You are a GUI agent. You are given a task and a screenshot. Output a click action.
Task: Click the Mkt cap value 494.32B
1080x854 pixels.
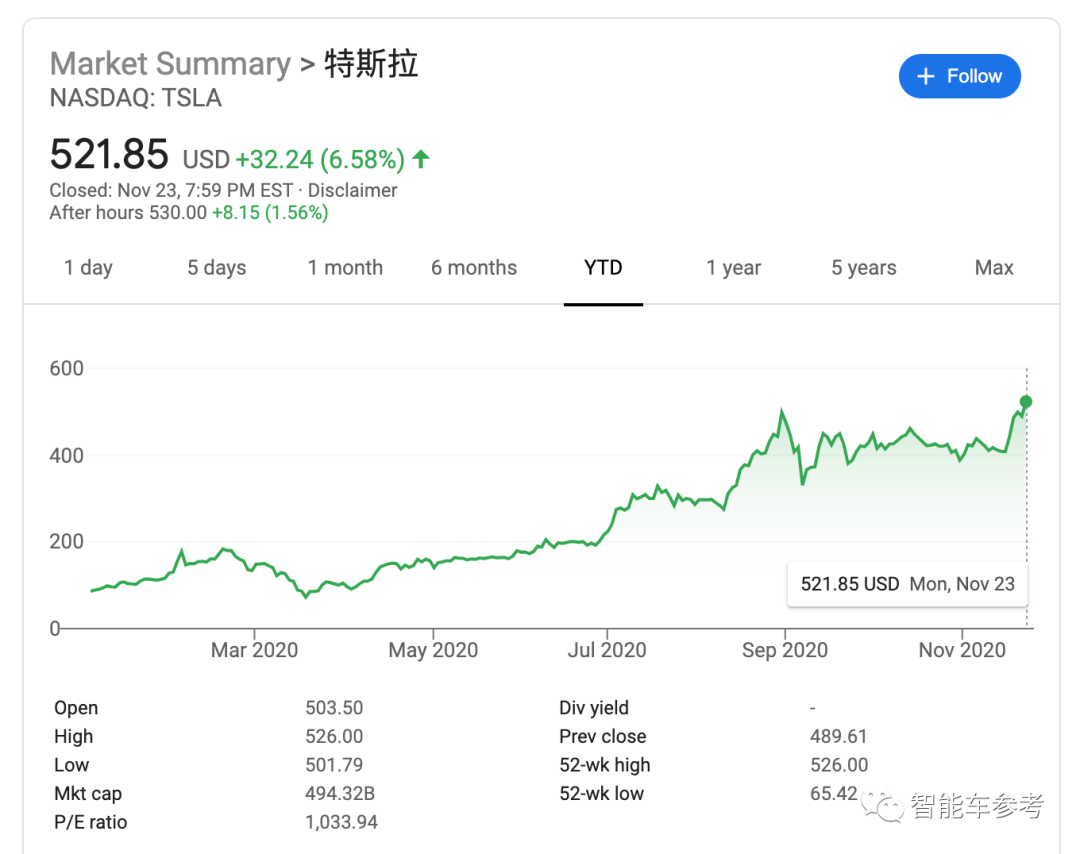point(340,793)
